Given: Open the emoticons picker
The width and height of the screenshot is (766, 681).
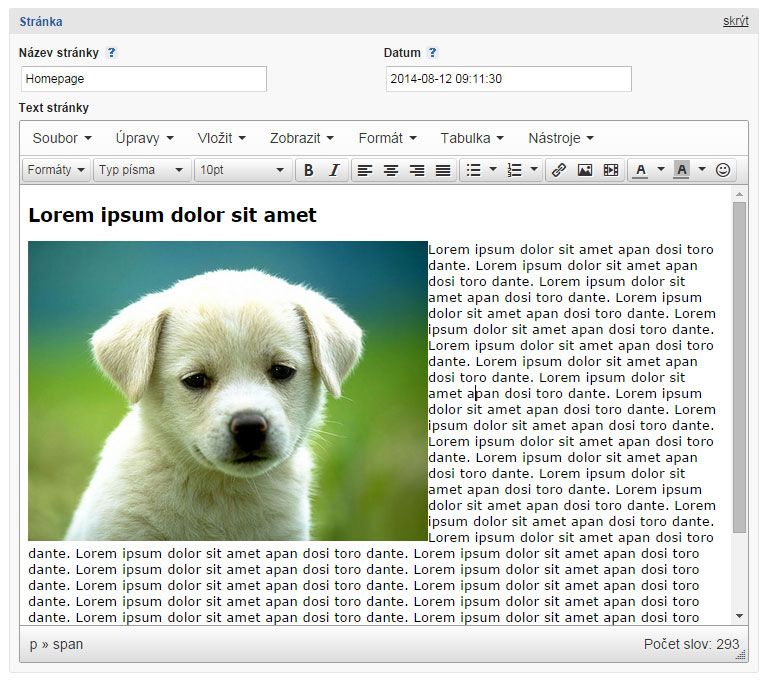Looking at the screenshot, I should tap(723, 170).
